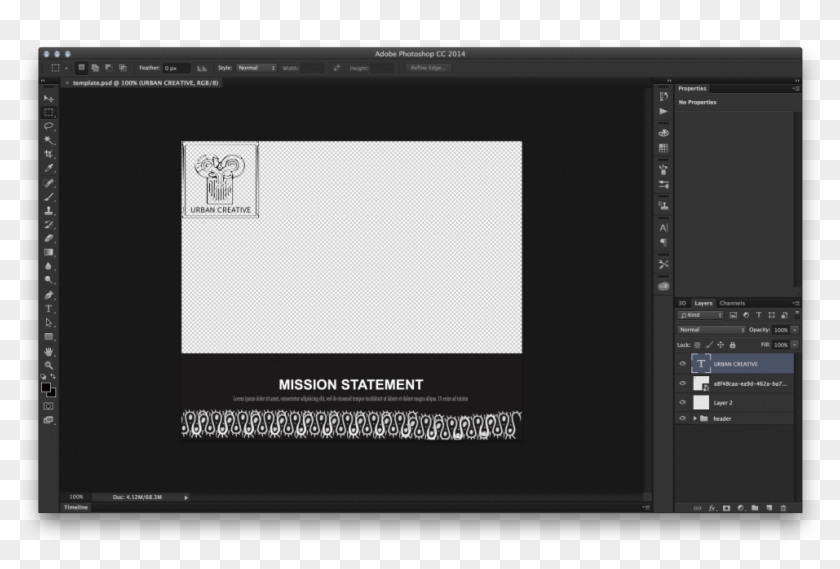This screenshot has width=840, height=569.
Task: Open the Actions panel play icon
Action: tap(664, 111)
